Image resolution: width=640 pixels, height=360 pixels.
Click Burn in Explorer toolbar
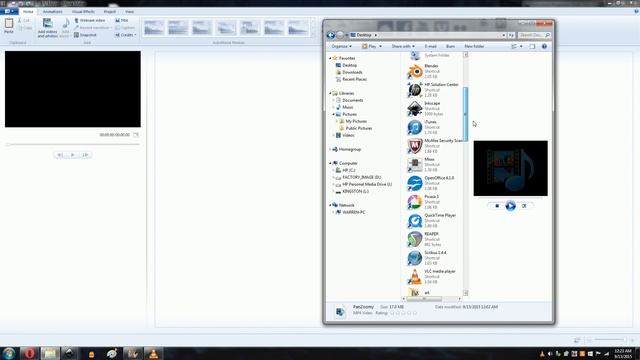(450, 47)
